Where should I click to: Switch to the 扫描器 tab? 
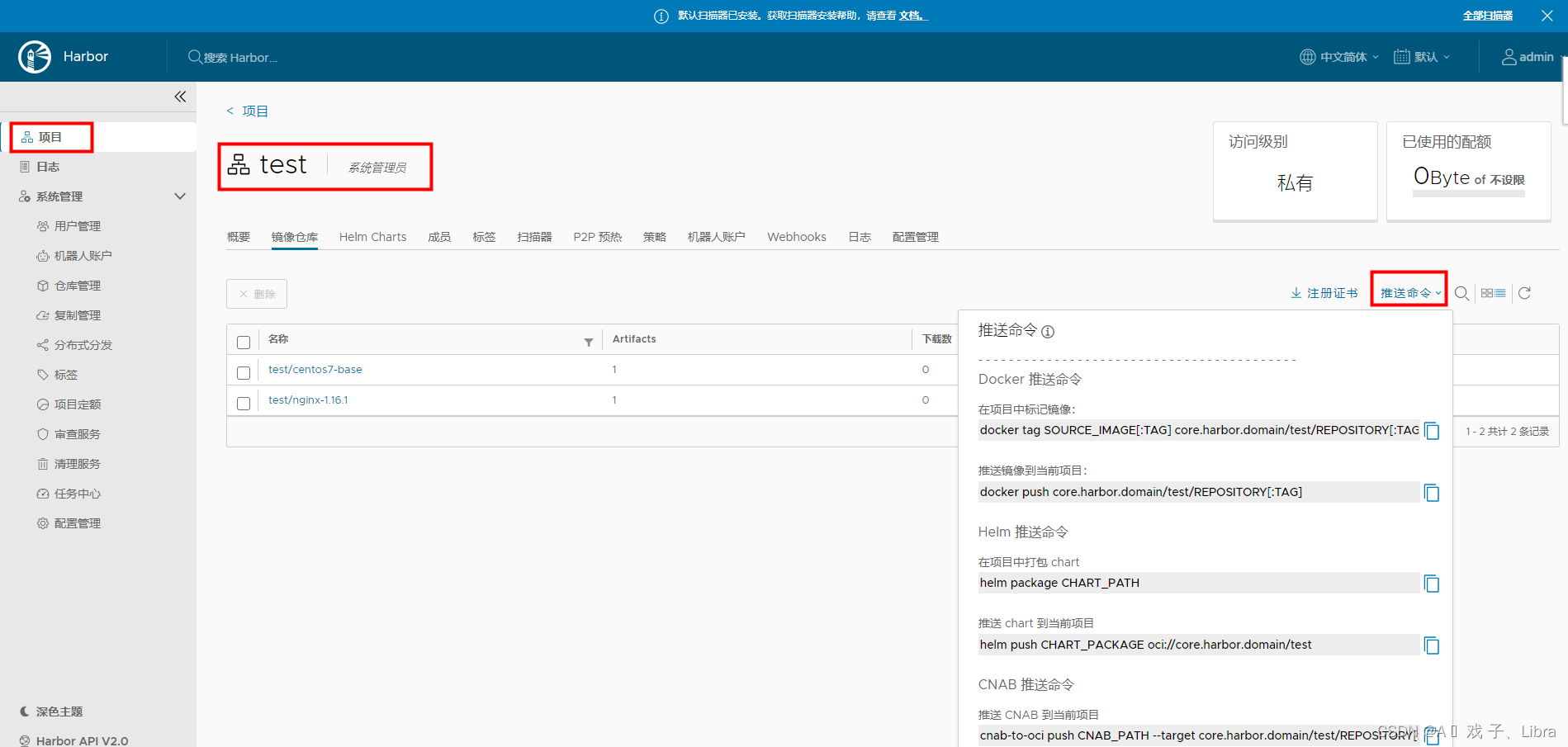click(x=535, y=237)
